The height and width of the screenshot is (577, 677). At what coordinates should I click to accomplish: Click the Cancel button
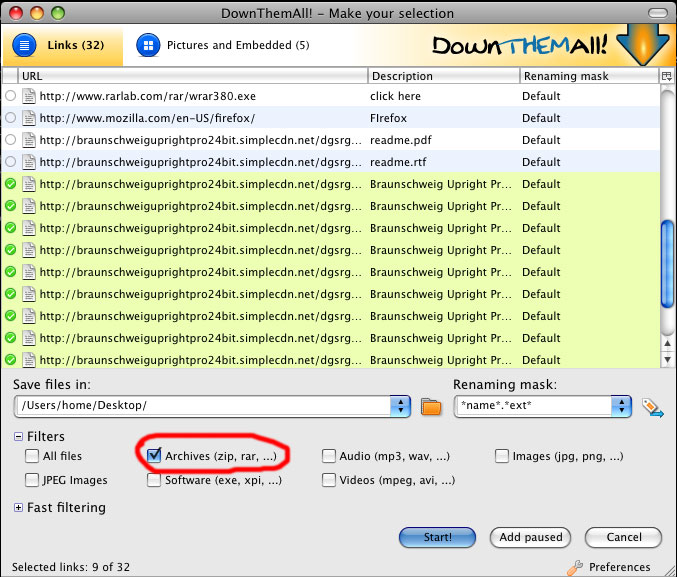pyautogui.click(x=623, y=537)
